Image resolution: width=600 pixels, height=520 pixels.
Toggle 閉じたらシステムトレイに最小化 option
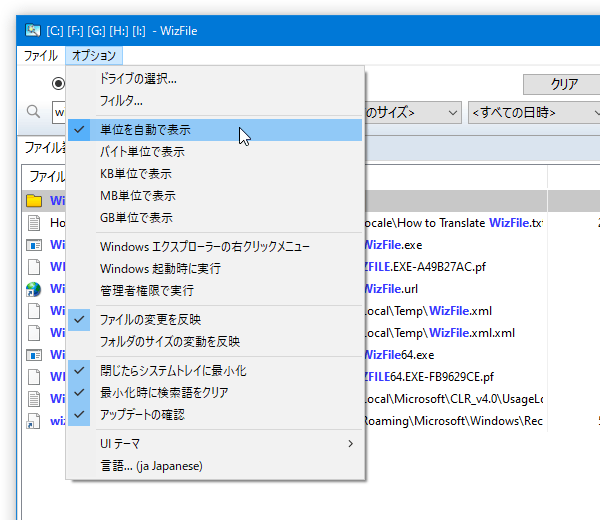pyautogui.click(x=215, y=371)
